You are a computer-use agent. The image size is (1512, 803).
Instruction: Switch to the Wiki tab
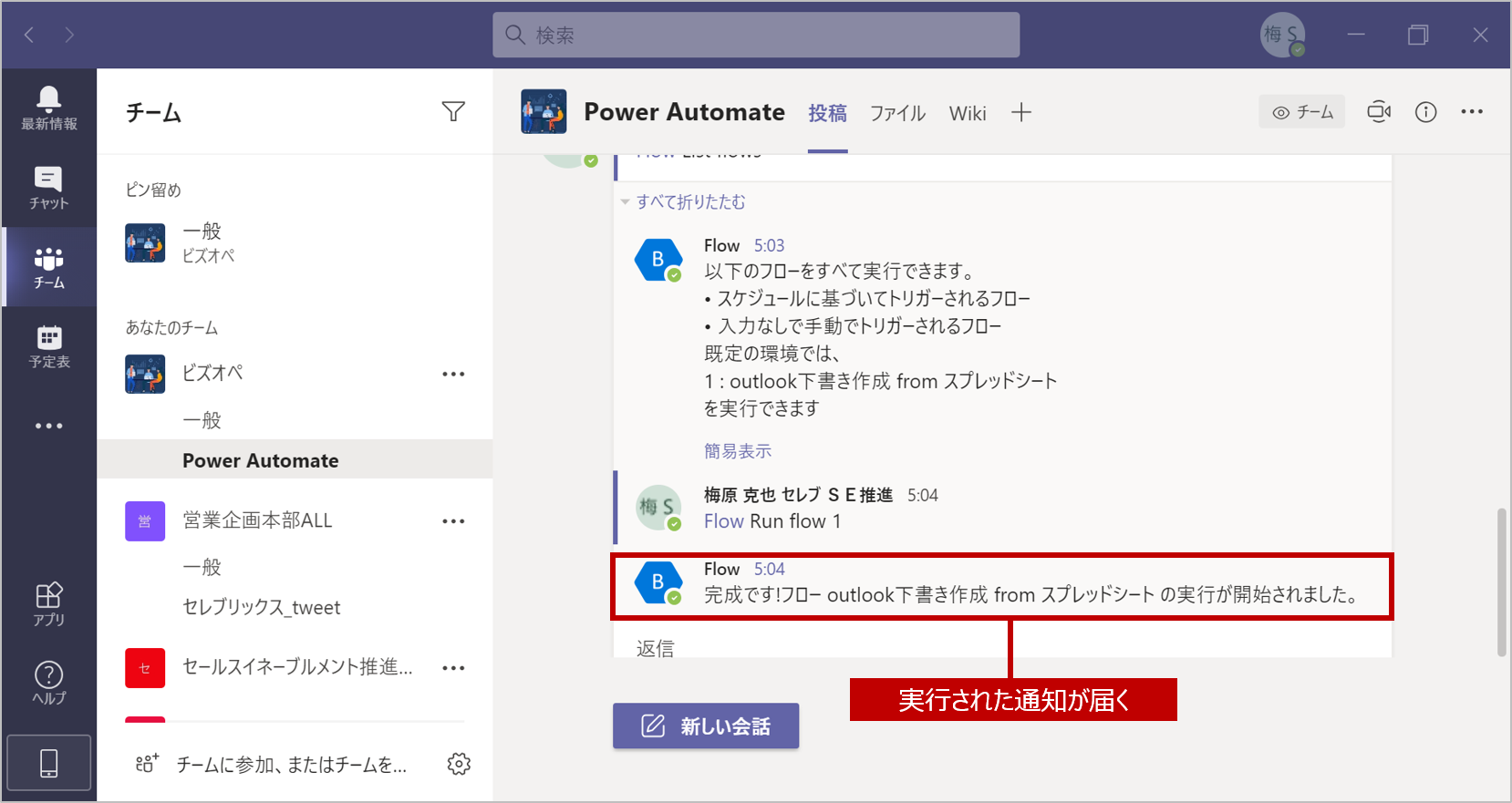[x=968, y=113]
